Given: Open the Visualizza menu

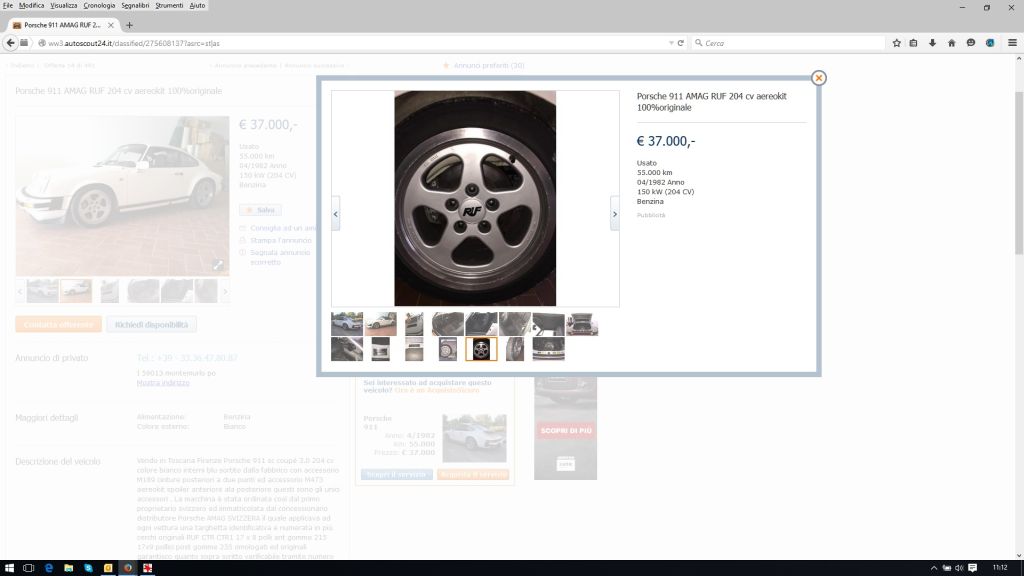Looking at the screenshot, I should 64,5.
